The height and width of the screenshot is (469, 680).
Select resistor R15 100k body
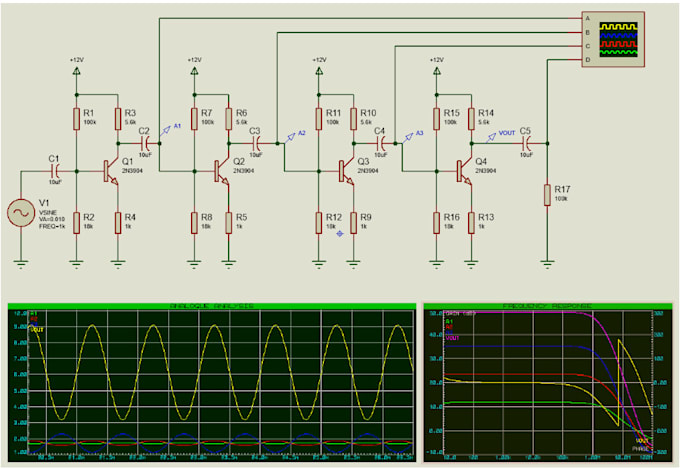coord(437,119)
